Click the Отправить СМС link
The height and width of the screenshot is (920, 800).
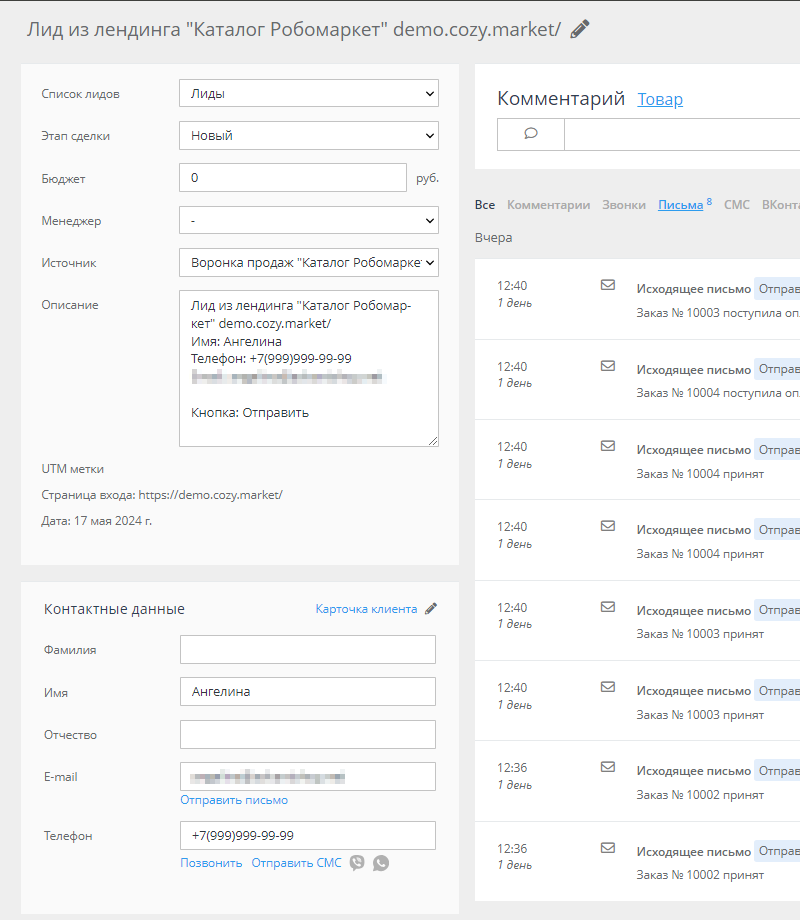pyautogui.click(x=296, y=863)
